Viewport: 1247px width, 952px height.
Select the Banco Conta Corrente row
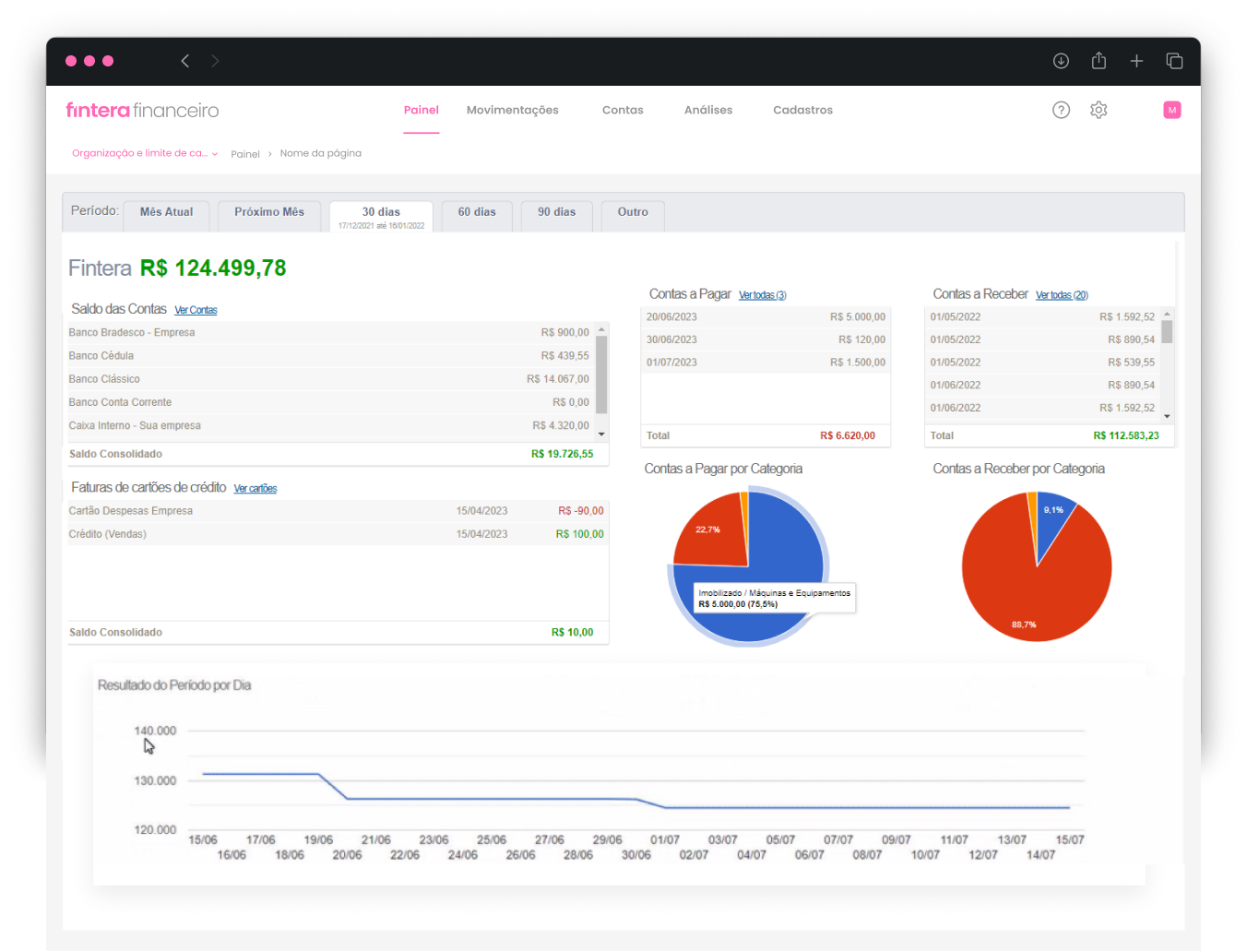click(330, 402)
